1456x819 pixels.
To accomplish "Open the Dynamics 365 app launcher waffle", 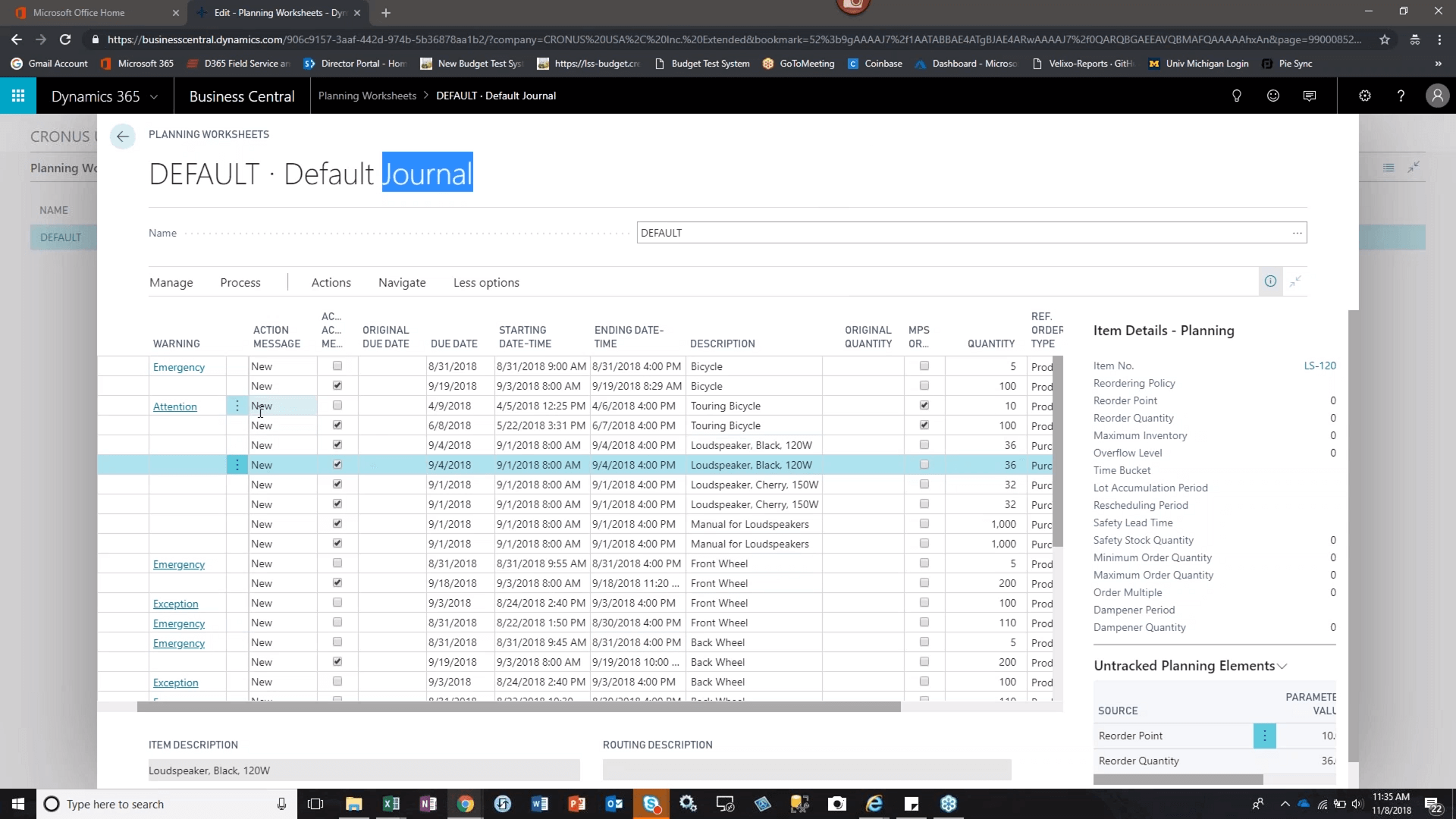I will pyautogui.click(x=18, y=96).
